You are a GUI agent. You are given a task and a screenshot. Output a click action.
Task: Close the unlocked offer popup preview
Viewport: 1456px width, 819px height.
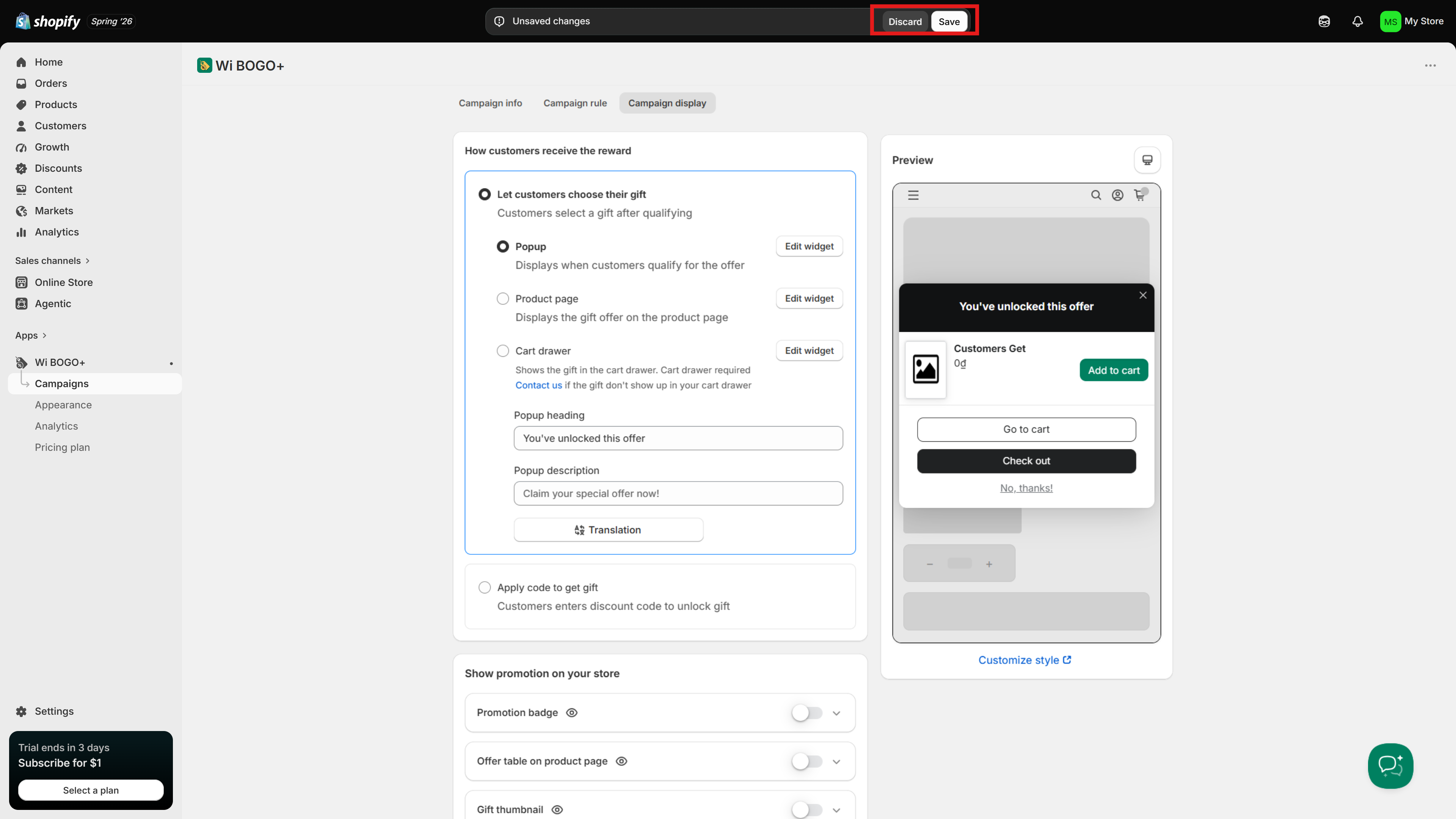tap(1143, 295)
